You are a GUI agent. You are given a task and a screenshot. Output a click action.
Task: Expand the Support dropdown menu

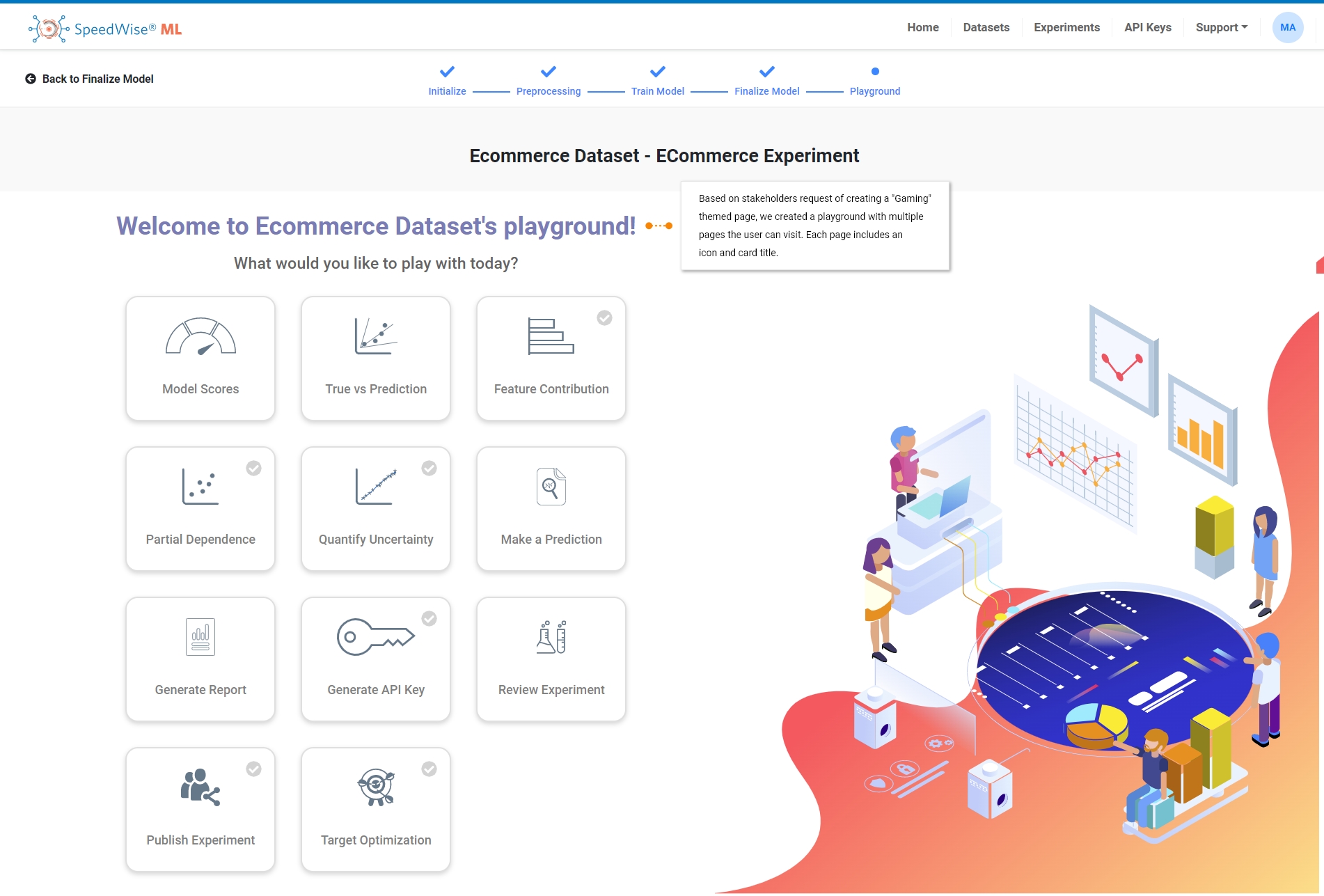click(1221, 28)
